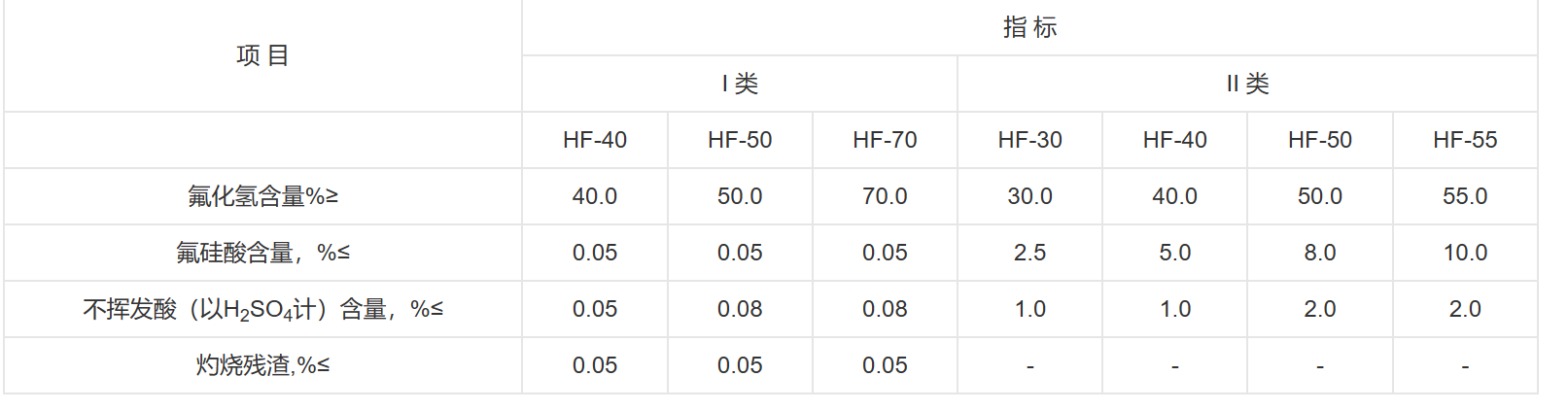1568x411 pixels.
Task: Click HF-40 header under I 类
Action: coord(595,140)
